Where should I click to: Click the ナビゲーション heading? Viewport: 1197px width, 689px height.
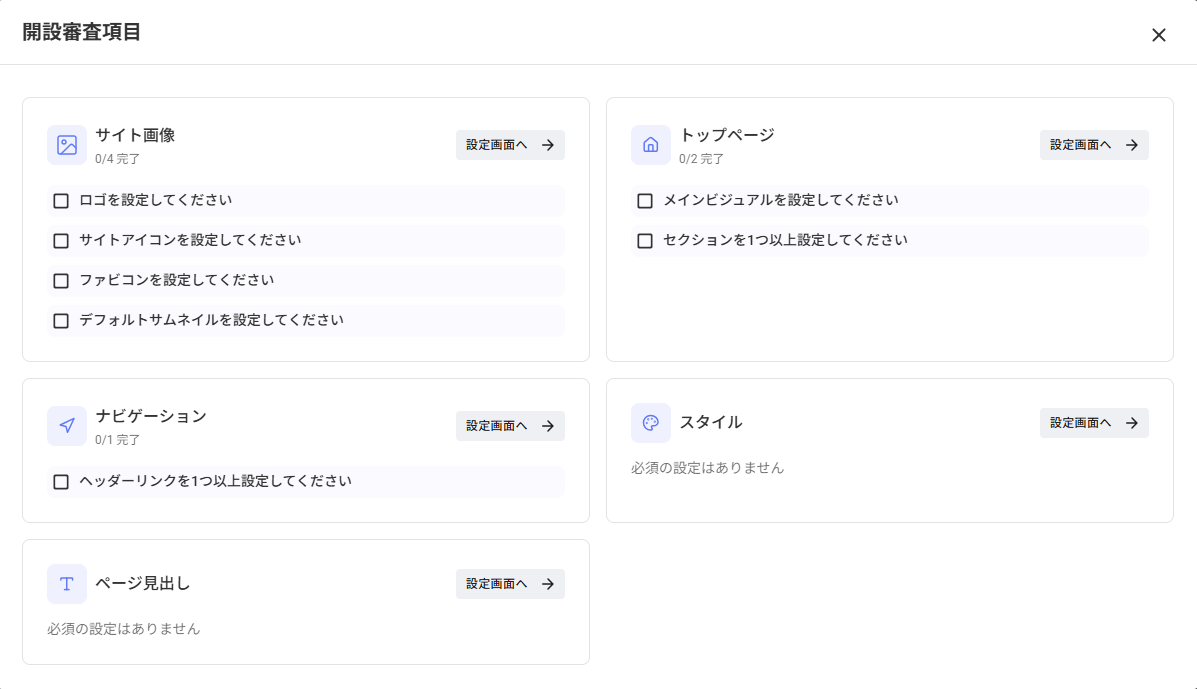point(151,416)
